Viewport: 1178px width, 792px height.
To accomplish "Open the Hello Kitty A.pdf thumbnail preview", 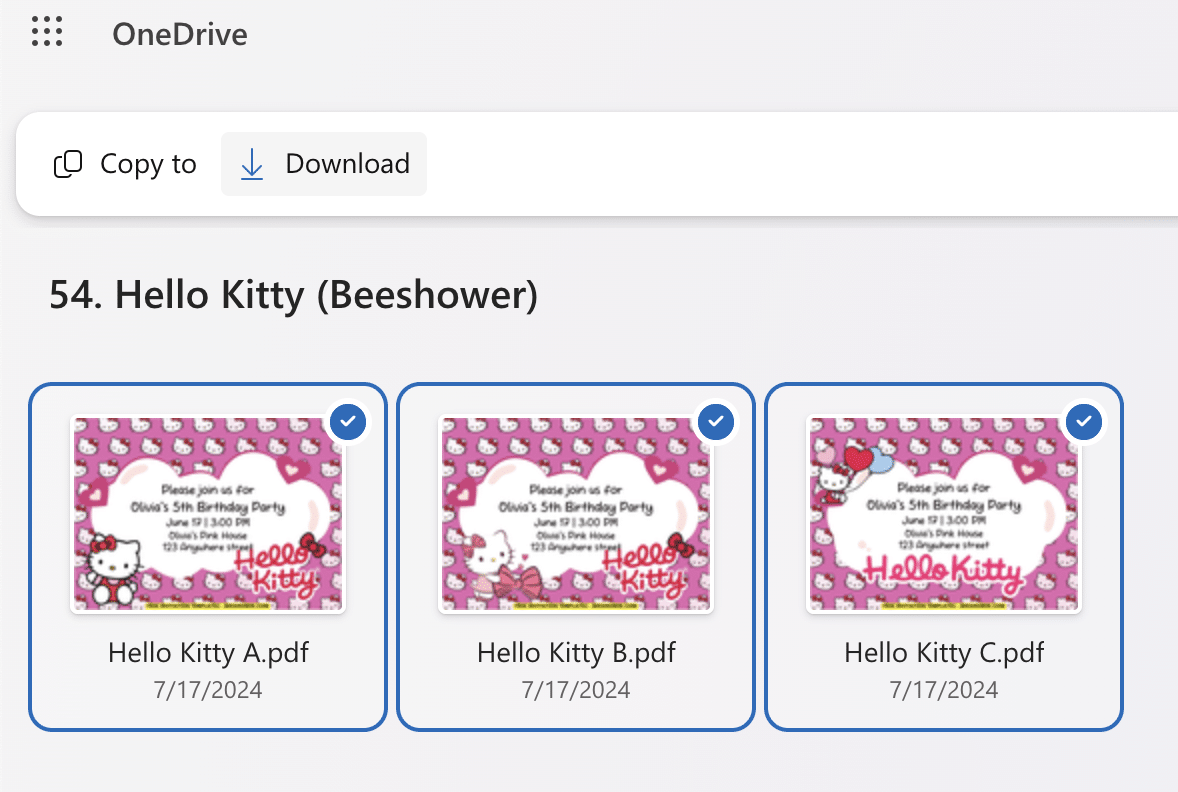I will click(207, 514).
